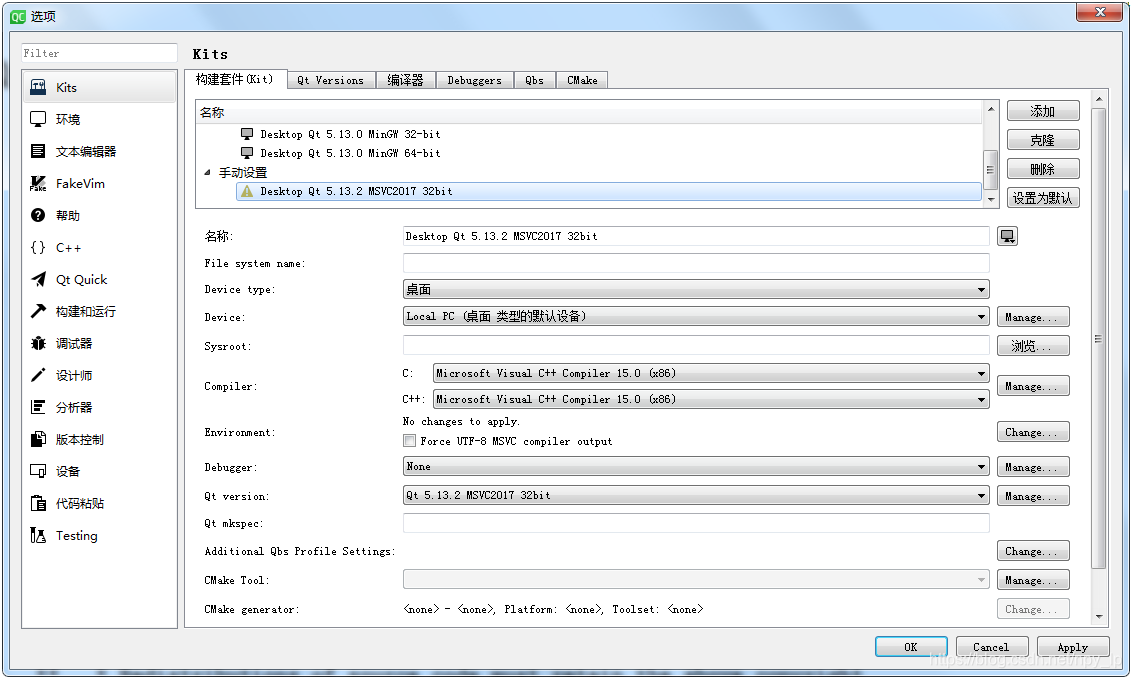1132x678 pixels.
Task: Click the kit icon button beside the name field
Action: tap(1007, 236)
